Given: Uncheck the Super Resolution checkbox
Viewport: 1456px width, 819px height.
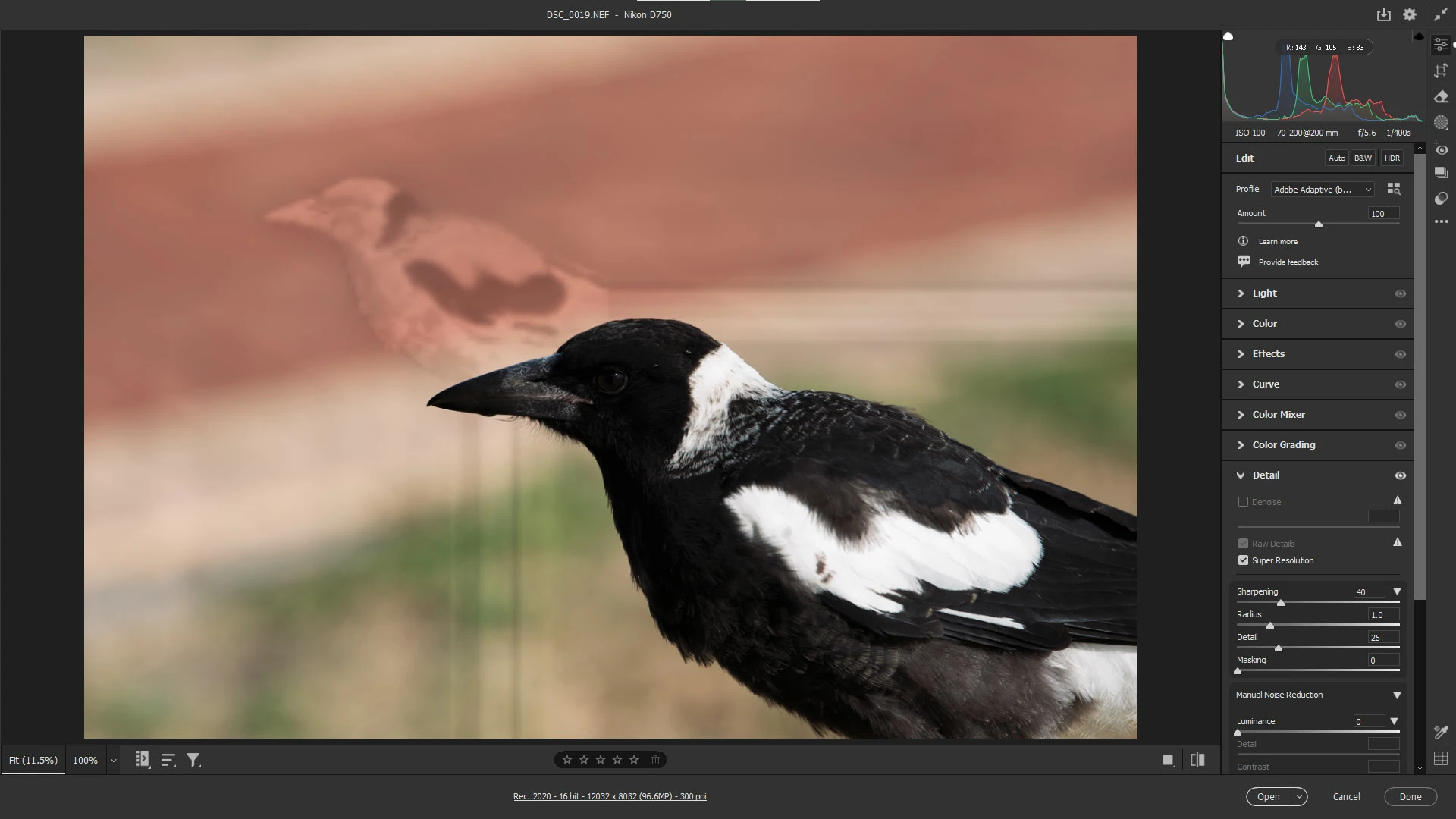Looking at the screenshot, I should (1243, 560).
